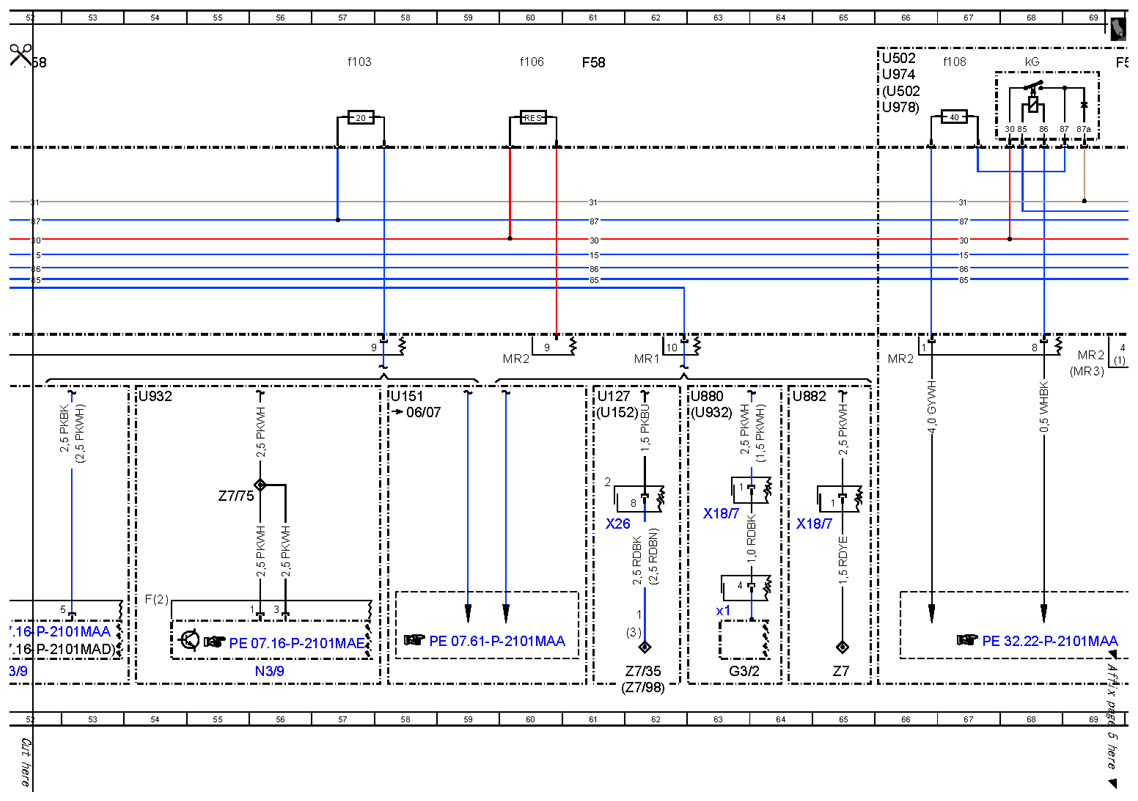This screenshot has width=1138, height=801.
Task: Click the transistor icon beside PE 07.16-P-2101MAE
Action: pos(190,641)
